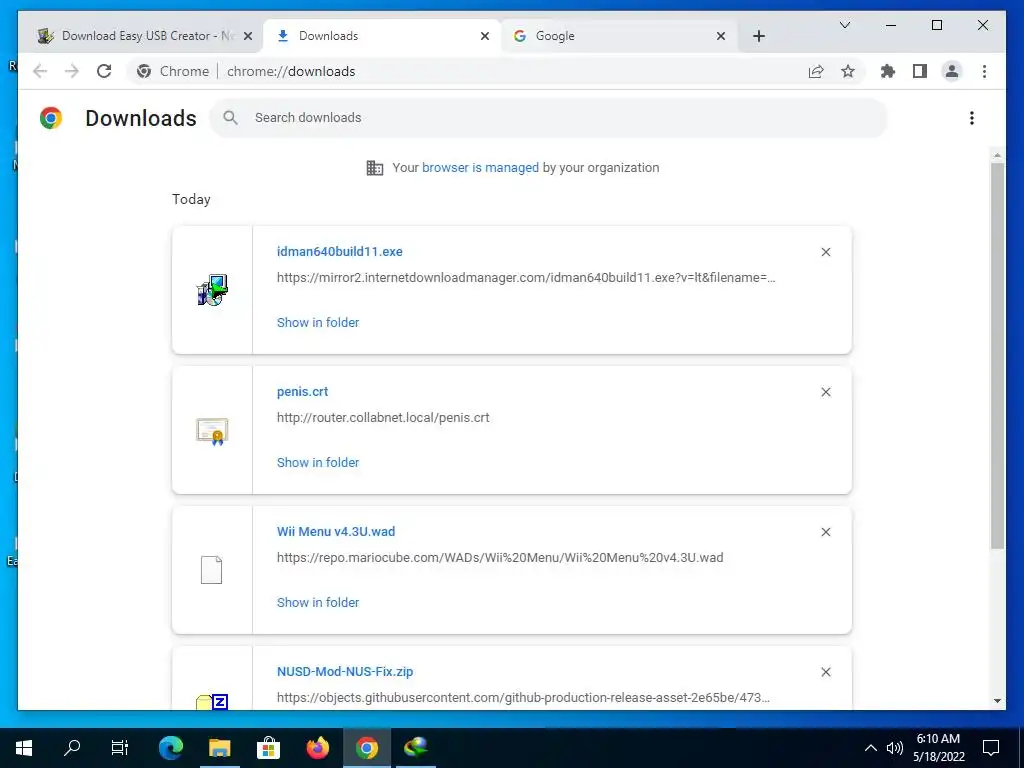
Task: Show idman640build11.exe in folder
Action: (318, 322)
